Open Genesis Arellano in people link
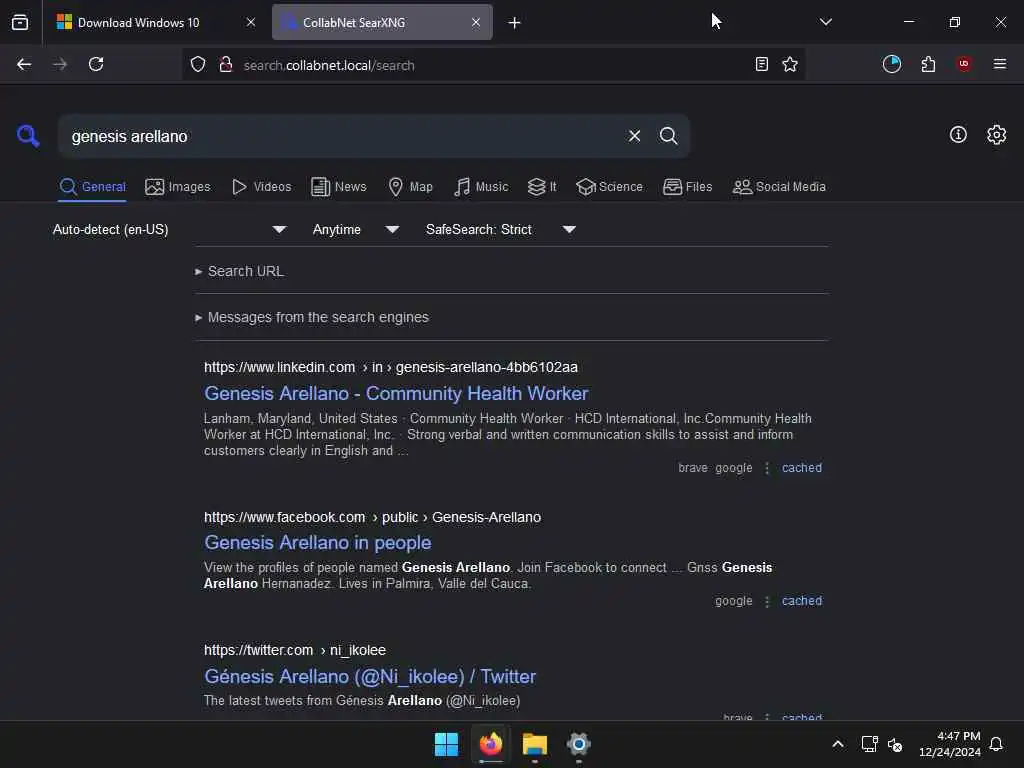 click(317, 543)
